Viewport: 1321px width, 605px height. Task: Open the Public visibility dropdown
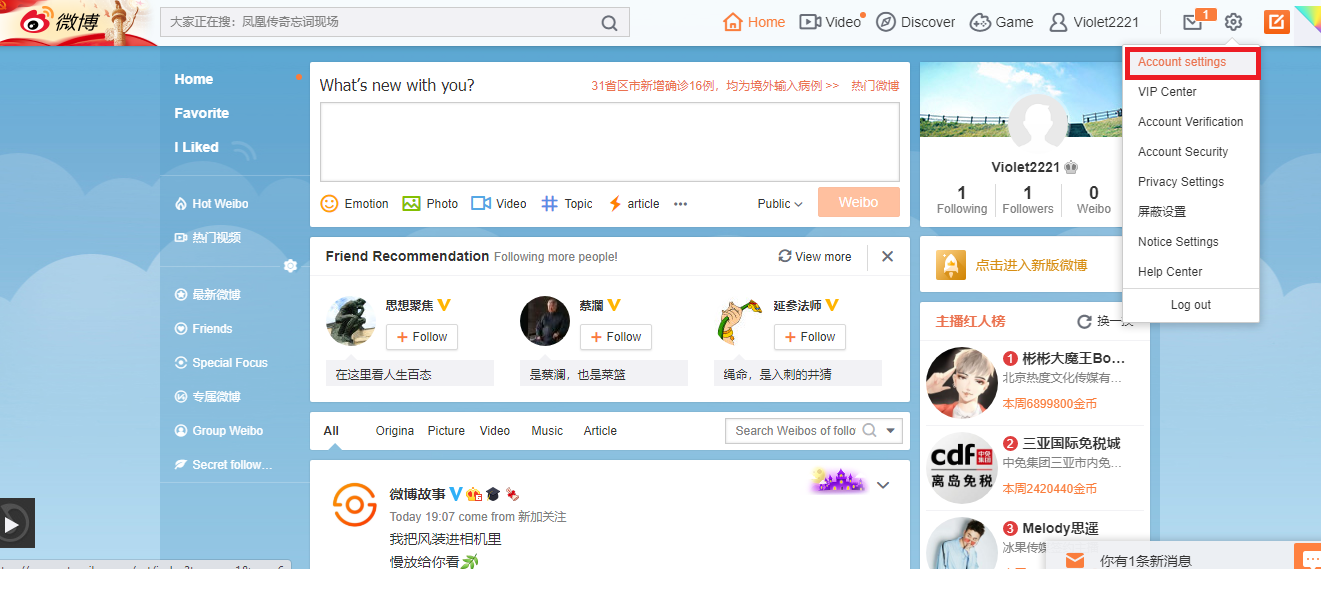coord(780,203)
